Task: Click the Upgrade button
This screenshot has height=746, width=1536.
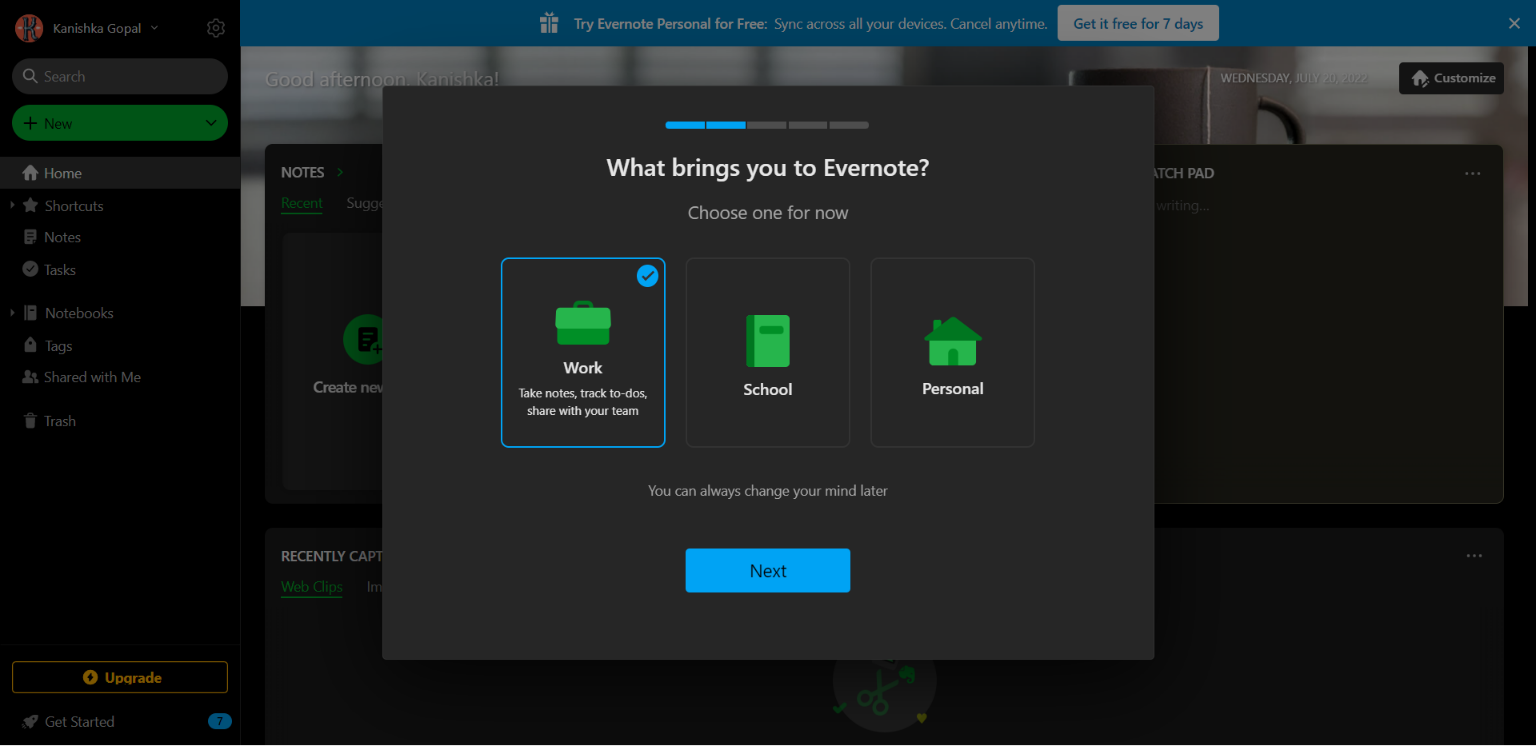Action: 120,677
